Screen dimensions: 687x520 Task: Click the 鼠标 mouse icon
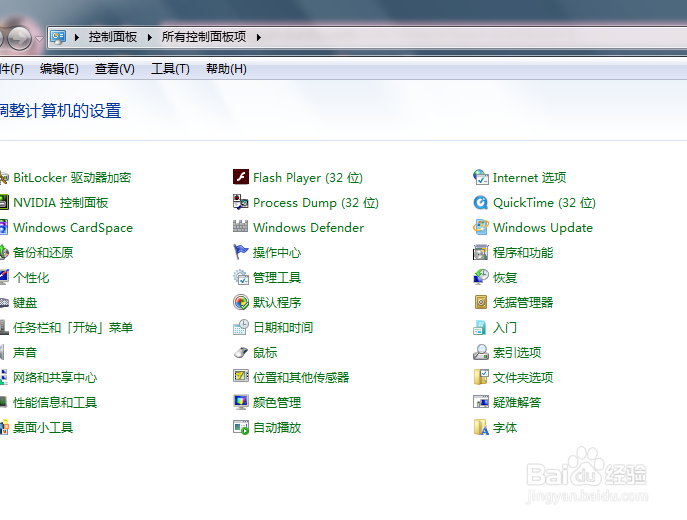coord(241,352)
